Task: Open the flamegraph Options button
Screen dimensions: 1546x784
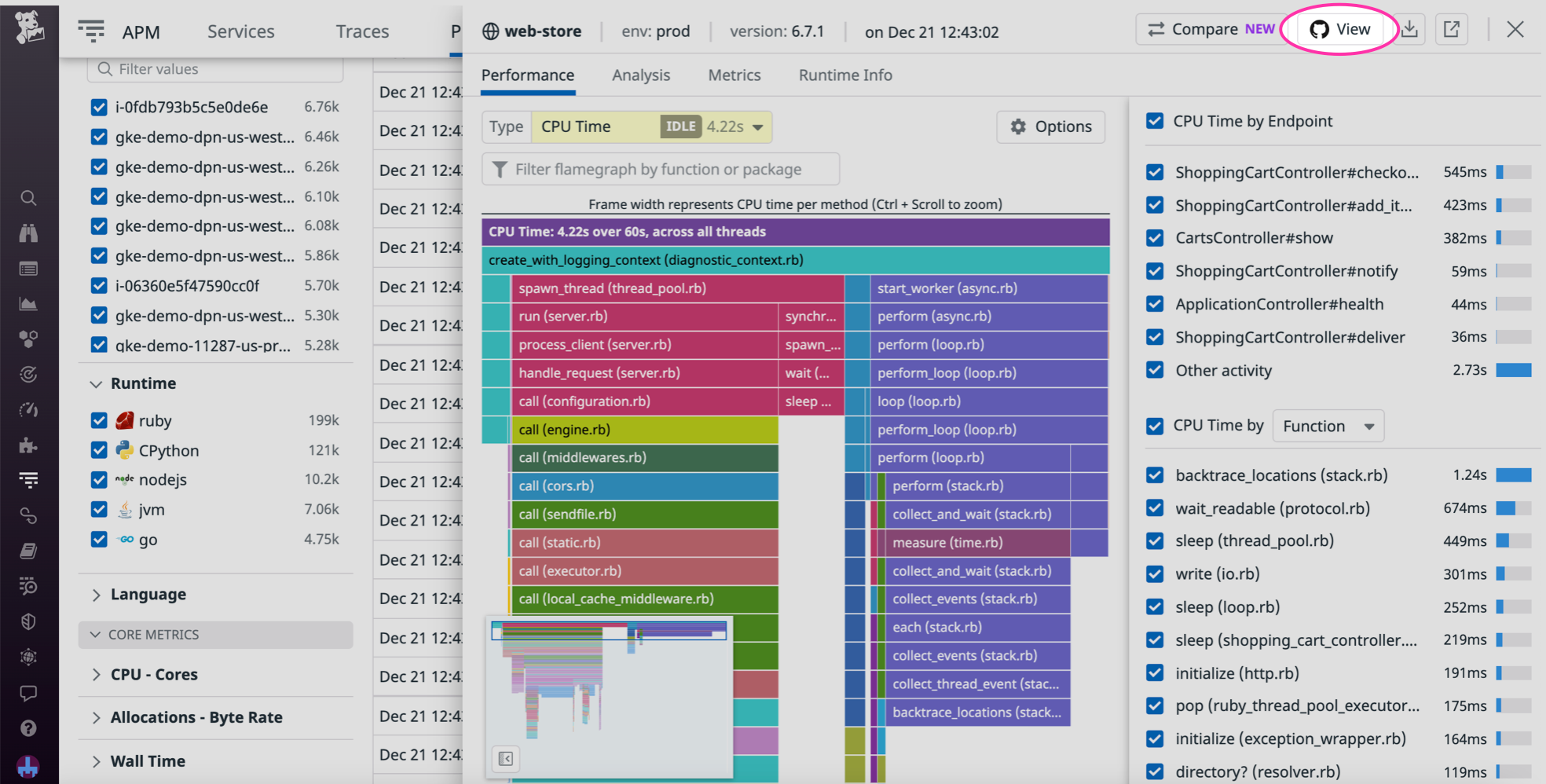Action: click(x=1050, y=126)
